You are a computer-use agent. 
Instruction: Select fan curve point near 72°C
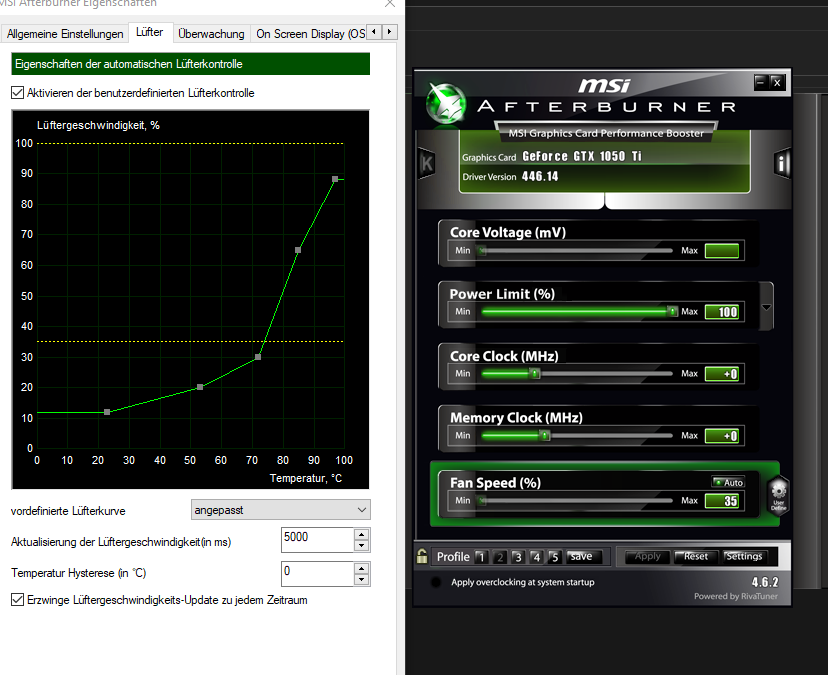tap(258, 357)
